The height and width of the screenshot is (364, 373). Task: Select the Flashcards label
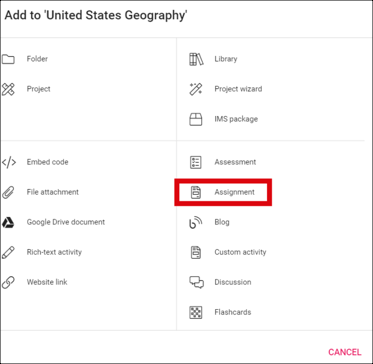coord(233,312)
